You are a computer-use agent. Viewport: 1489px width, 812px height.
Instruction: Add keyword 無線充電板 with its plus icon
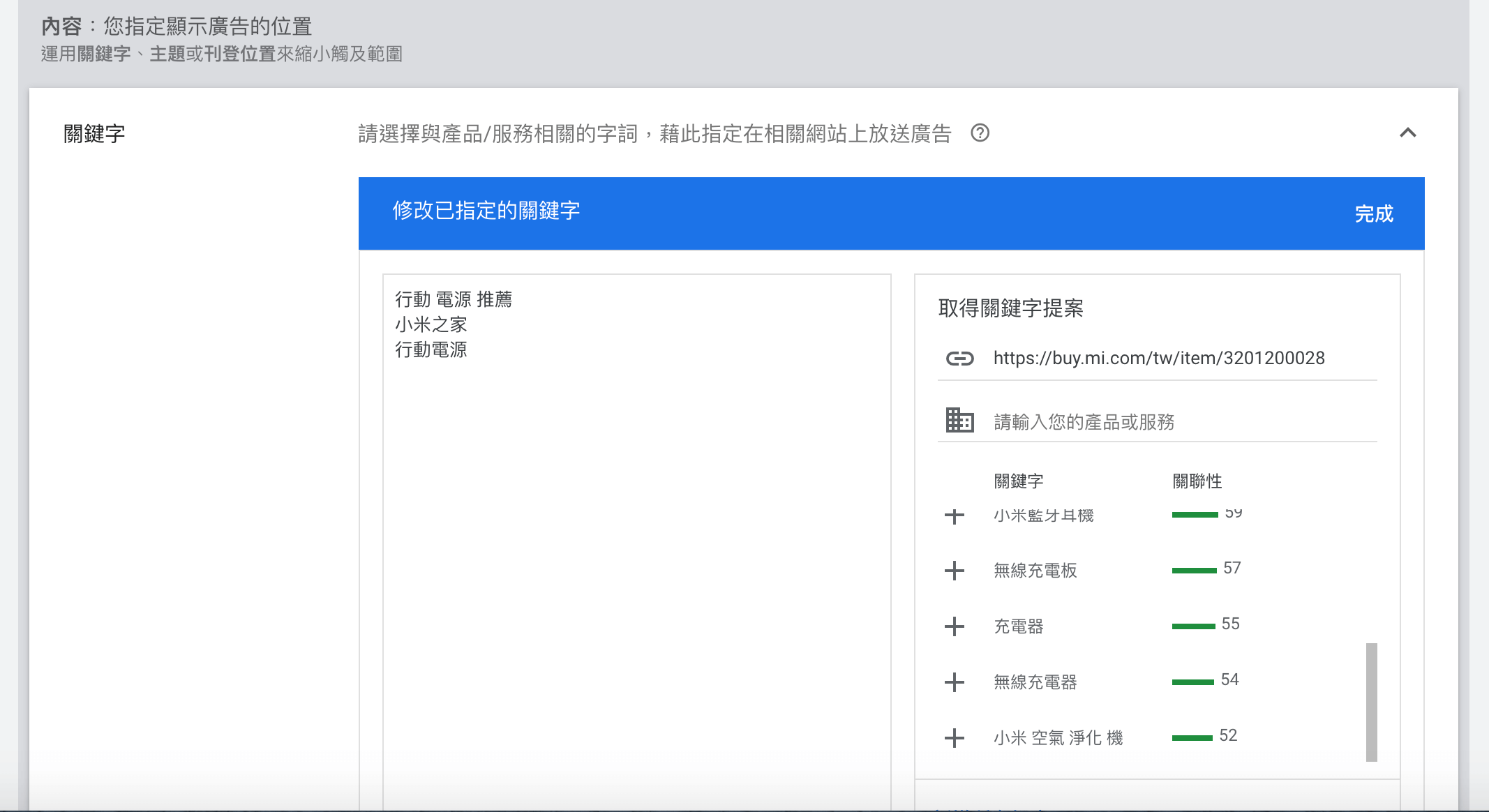click(x=954, y=570)
